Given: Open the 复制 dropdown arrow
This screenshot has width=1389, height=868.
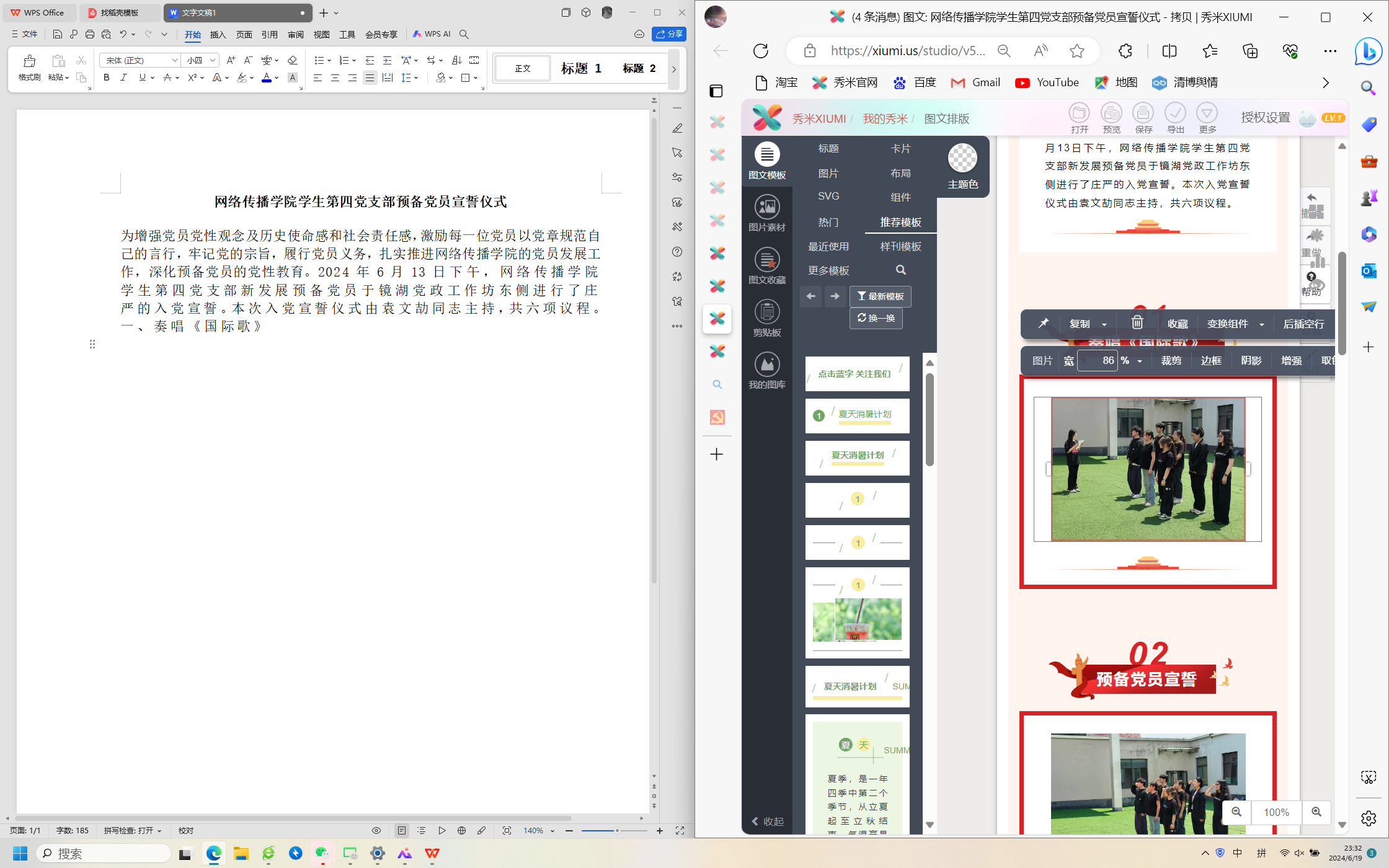Looking at the screenshot, I should [1104, 324].
